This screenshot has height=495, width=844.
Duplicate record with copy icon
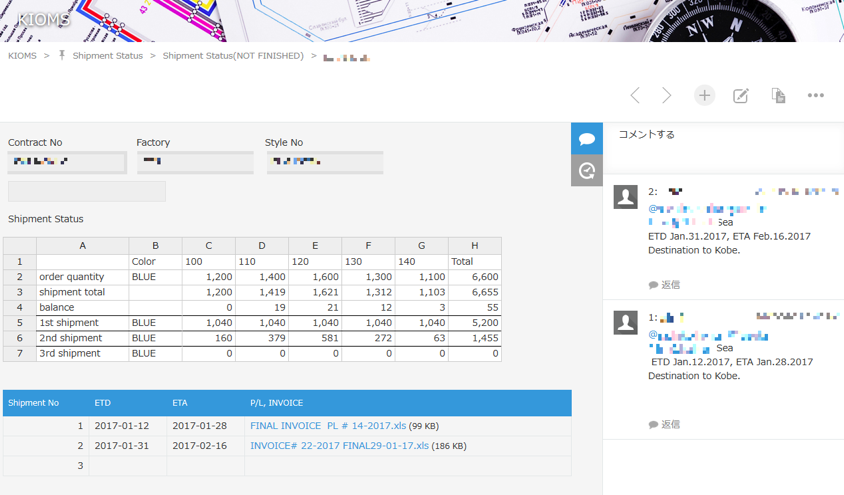(x=778, y=96)
